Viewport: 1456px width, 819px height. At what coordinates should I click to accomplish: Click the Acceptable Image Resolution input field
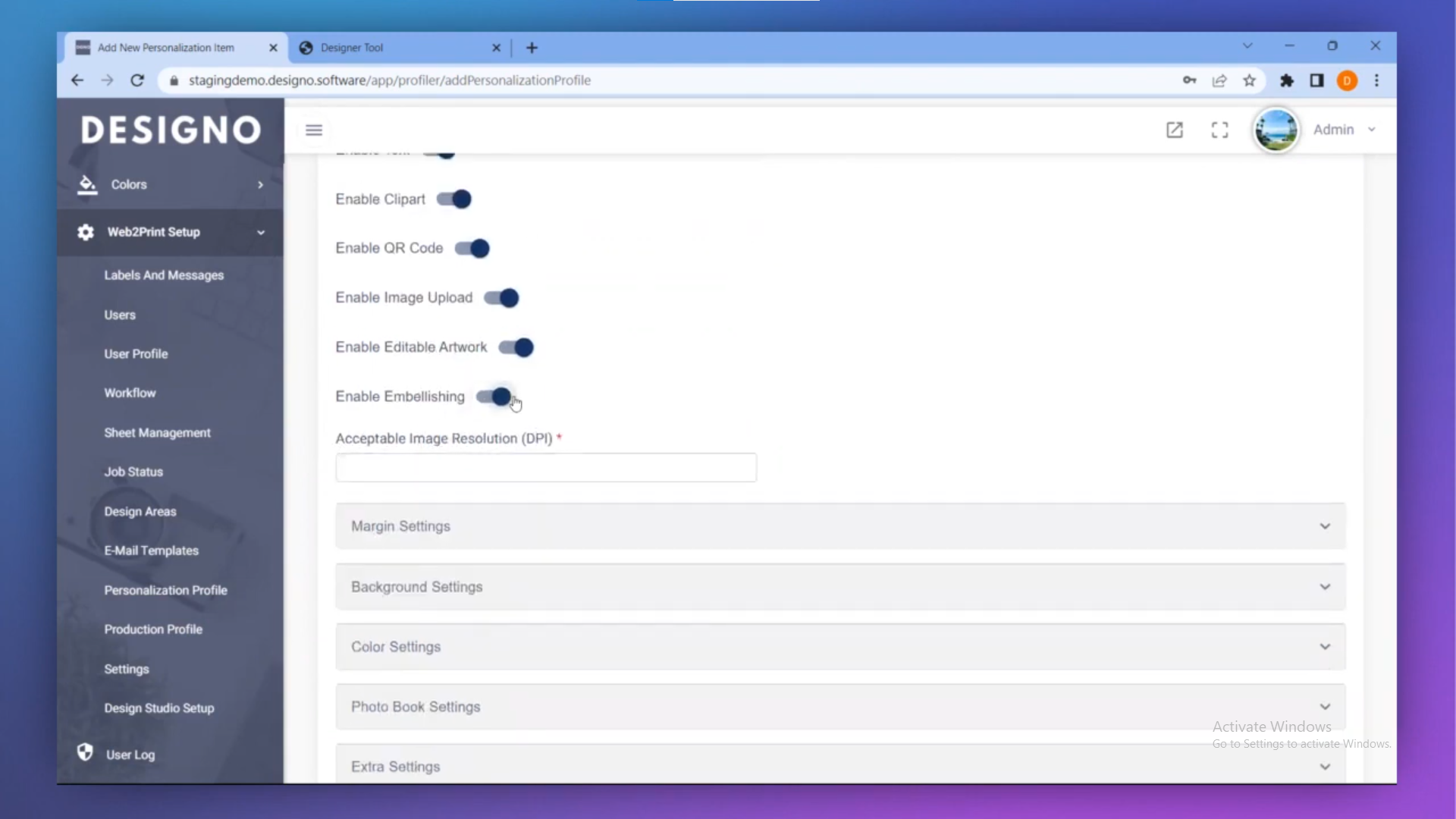point(545,468)
